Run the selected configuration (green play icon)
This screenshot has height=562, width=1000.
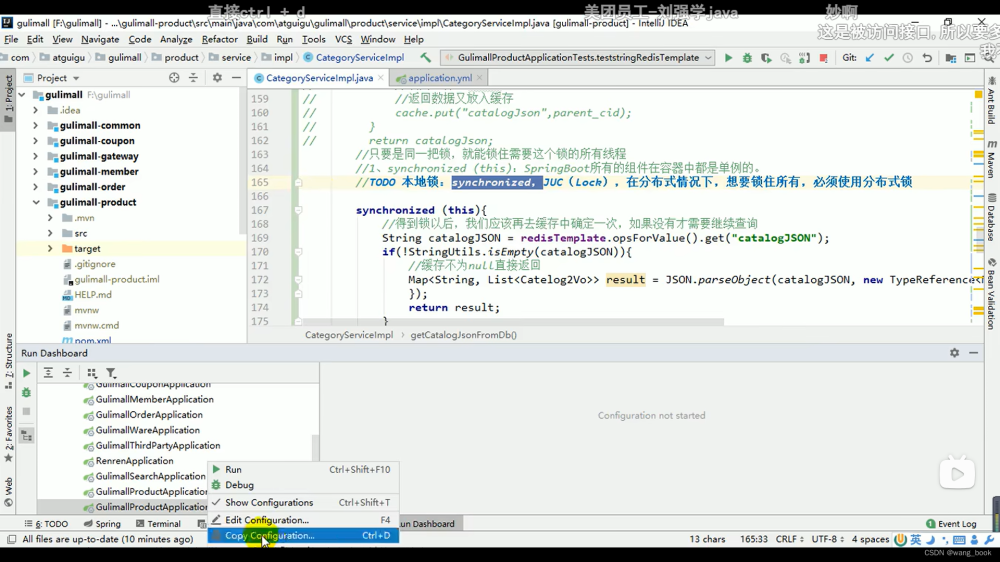point(728,57)
